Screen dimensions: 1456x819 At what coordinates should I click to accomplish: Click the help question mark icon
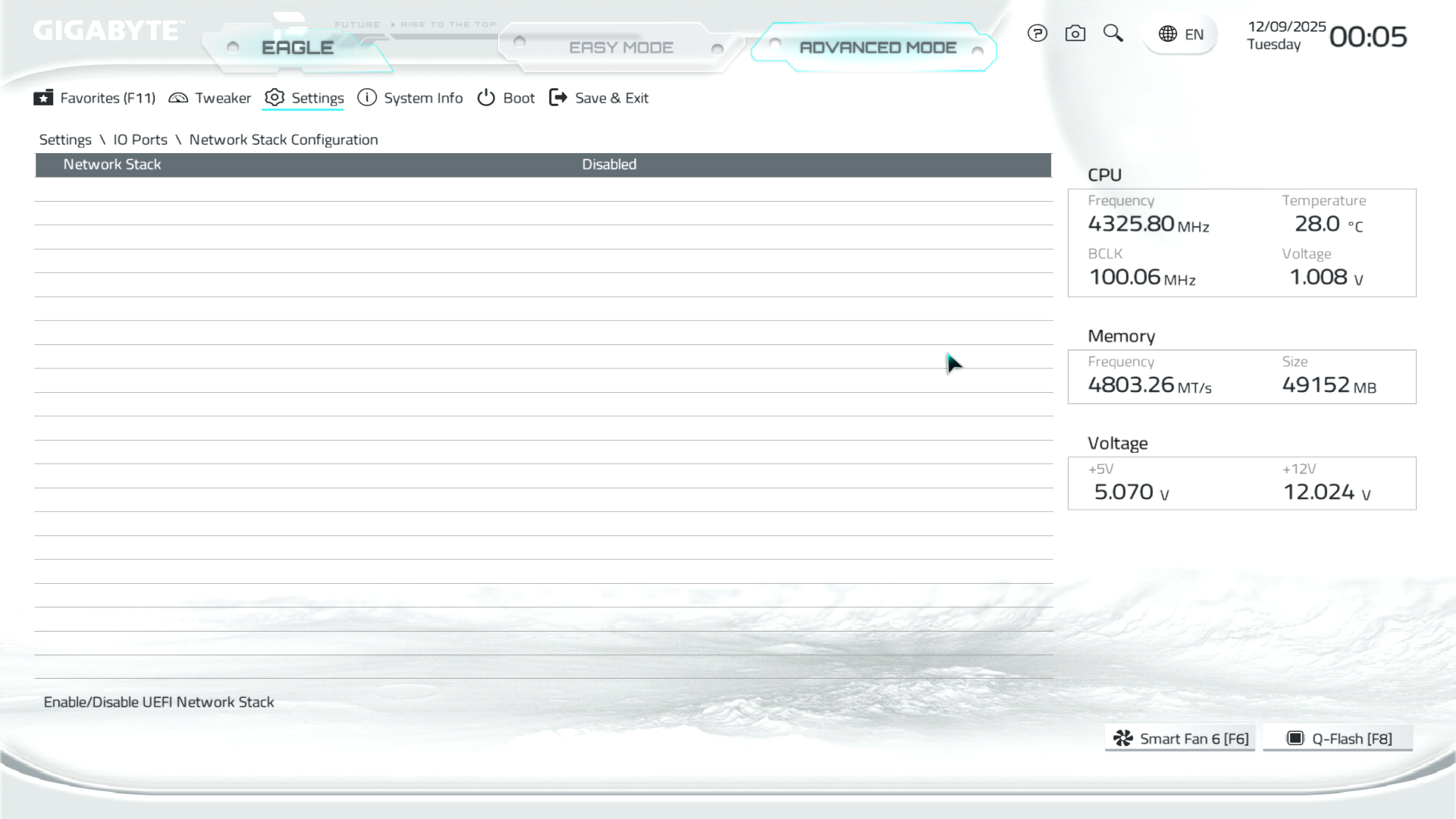[x=1037, y=33]
